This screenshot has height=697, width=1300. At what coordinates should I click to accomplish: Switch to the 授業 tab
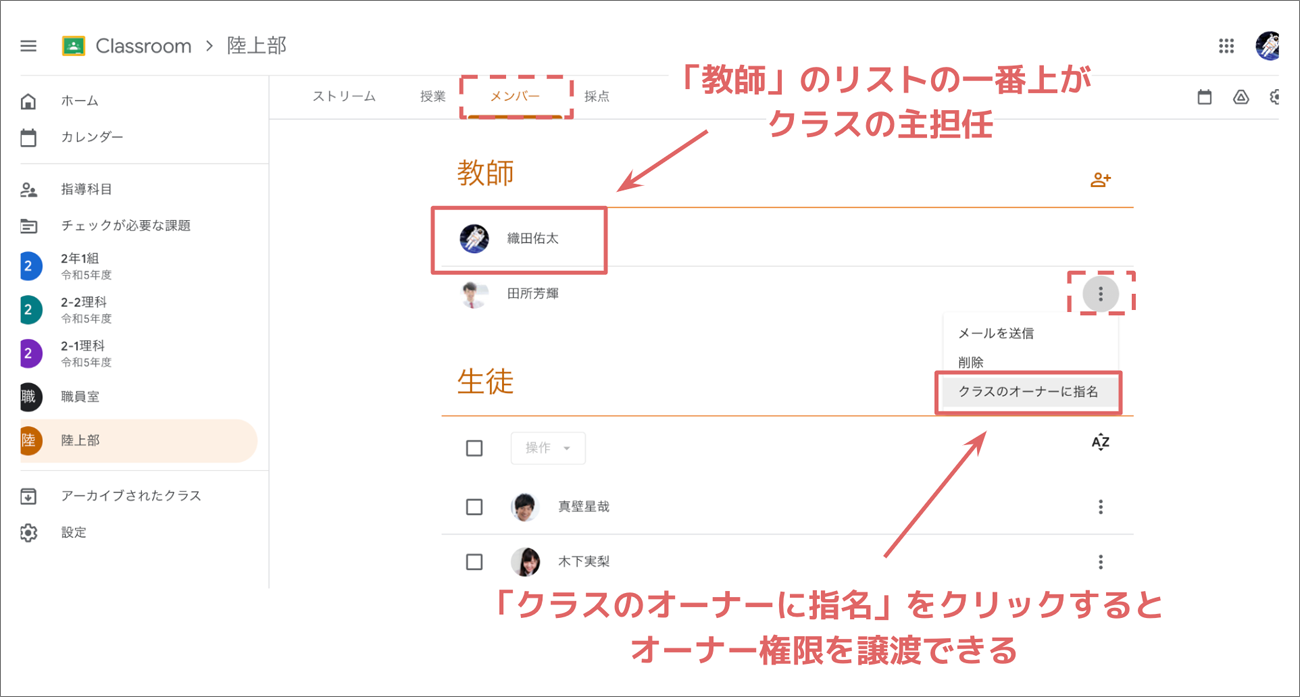tap(433, 96)
